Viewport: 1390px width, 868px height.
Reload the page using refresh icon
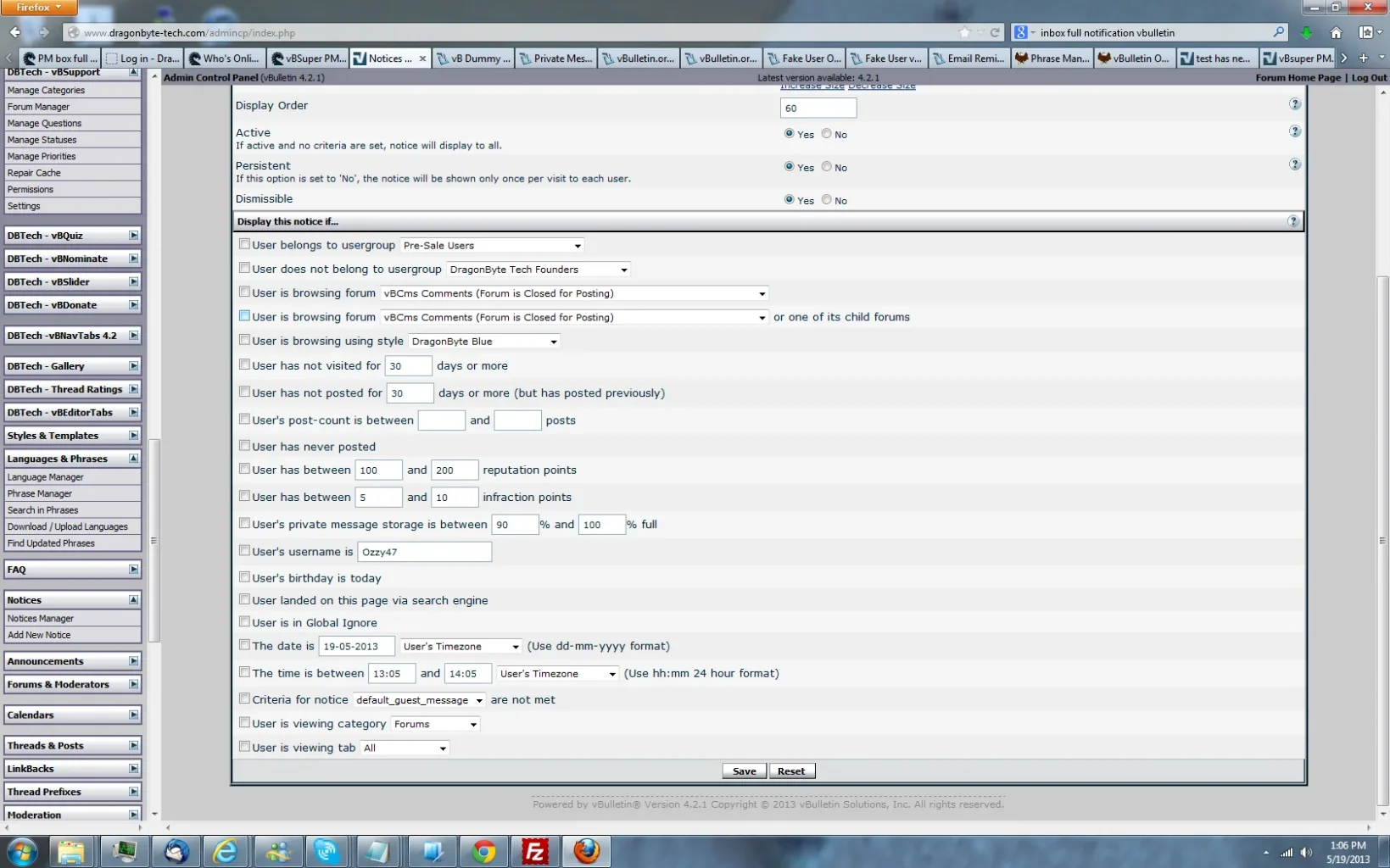tap(995, 32)
